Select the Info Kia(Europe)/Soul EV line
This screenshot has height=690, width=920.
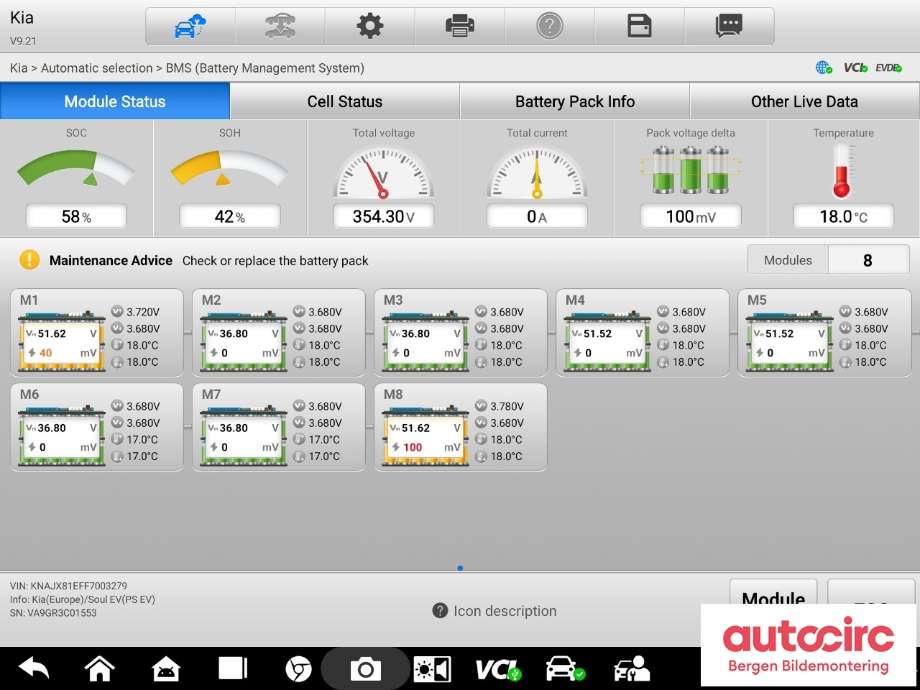coord(82,599)
